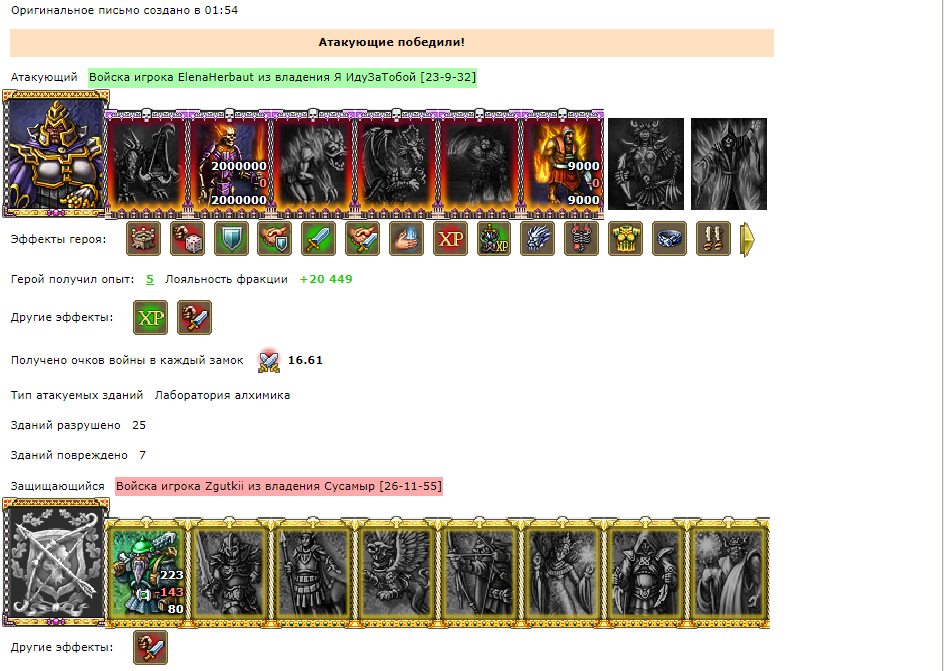Select the golden armor hero effect icon
Viewport: 944px width, 671px height.
pos(626,239)
